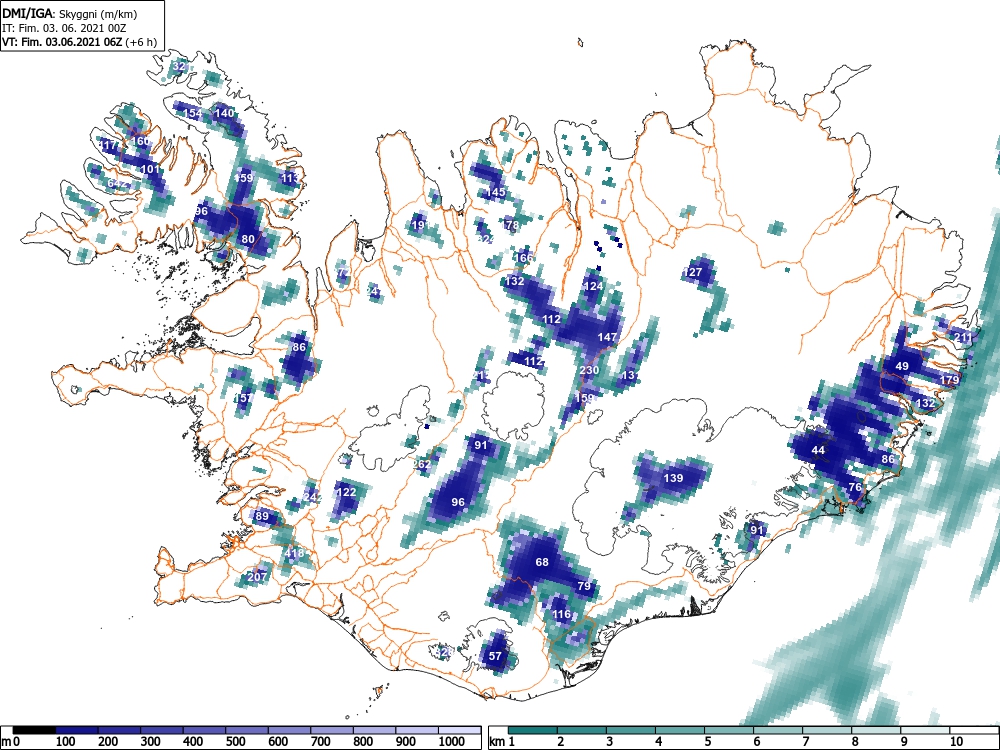The height and width of the screenshot is (750, 1000).
Task: Click the 145 visibility value in north Iceland
Action: click(496, 192)
